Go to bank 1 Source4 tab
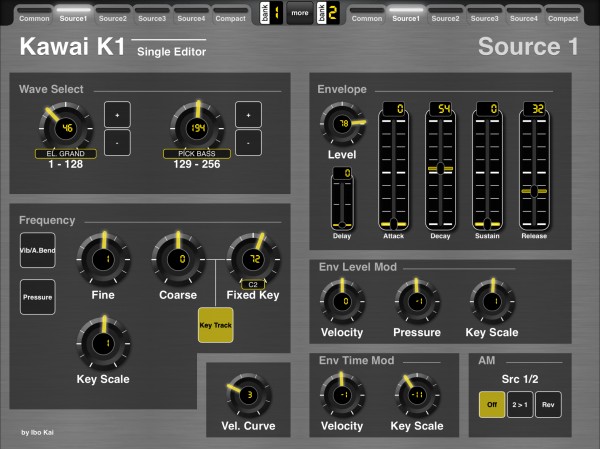 pos(191,15)
